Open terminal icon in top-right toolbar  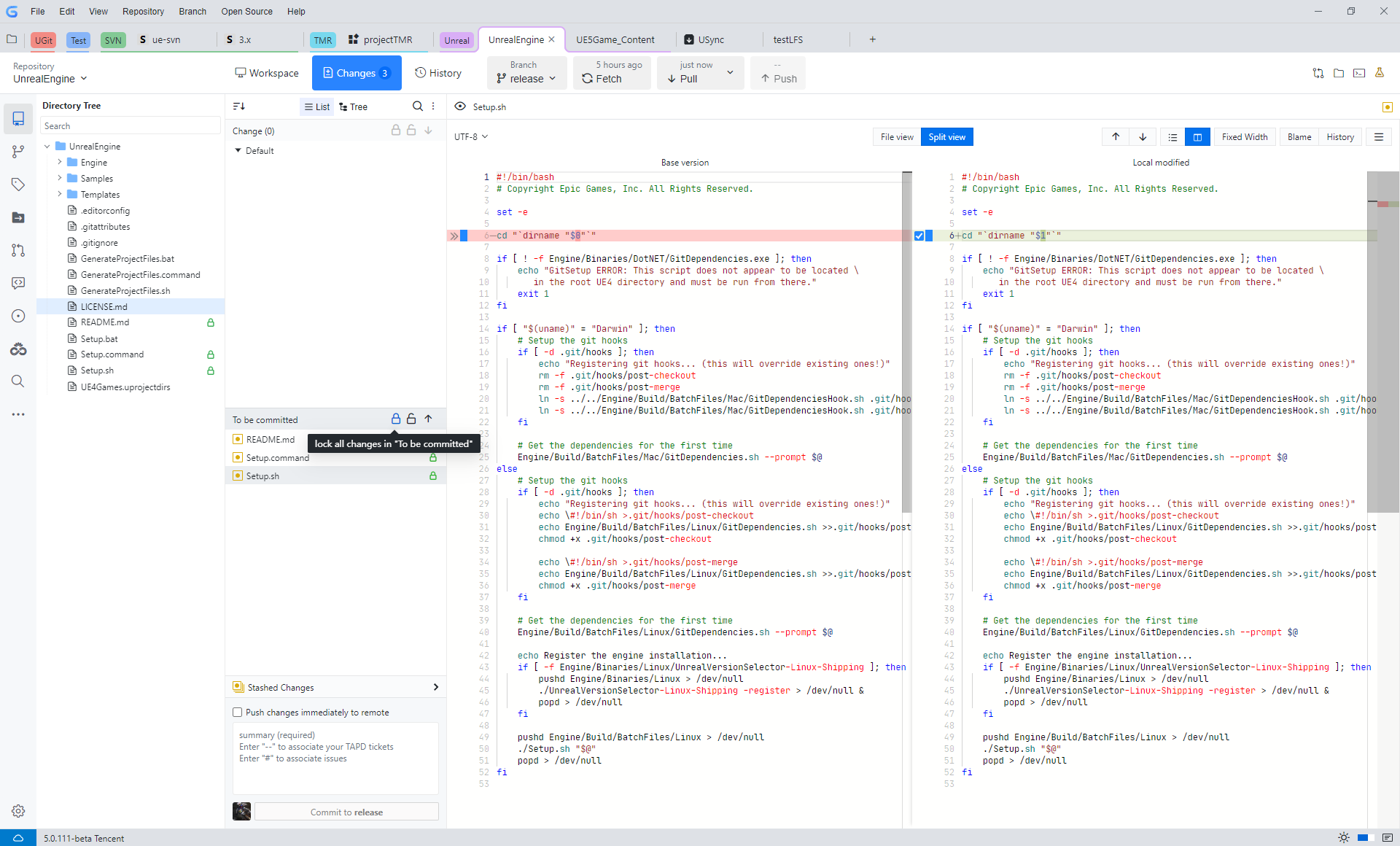click(x=1359, y=73)
